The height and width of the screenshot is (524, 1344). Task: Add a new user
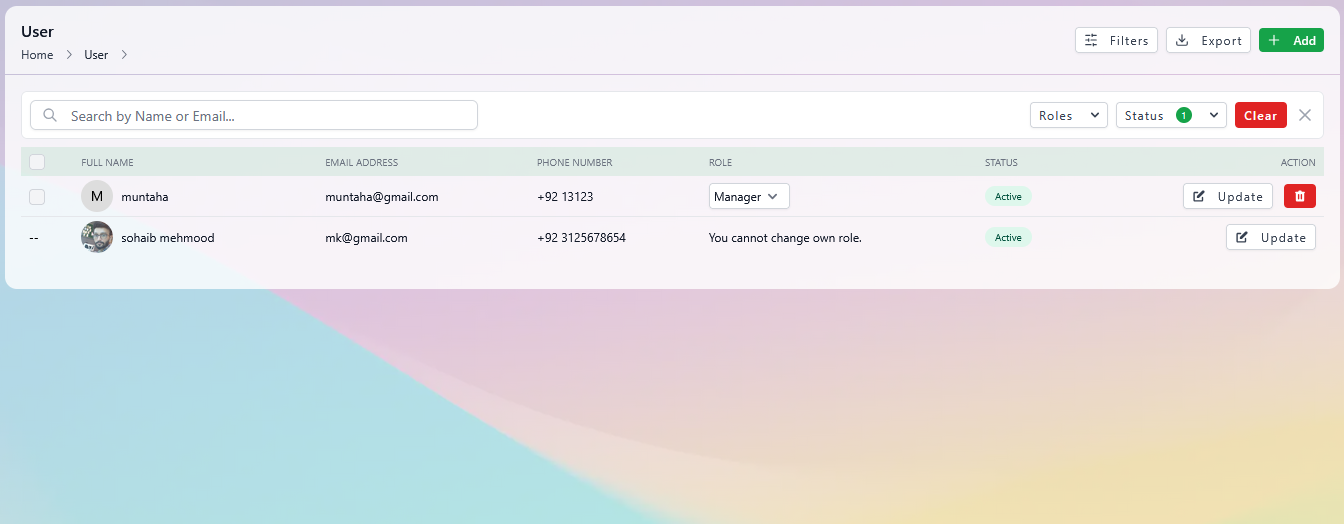point(1291,40)
